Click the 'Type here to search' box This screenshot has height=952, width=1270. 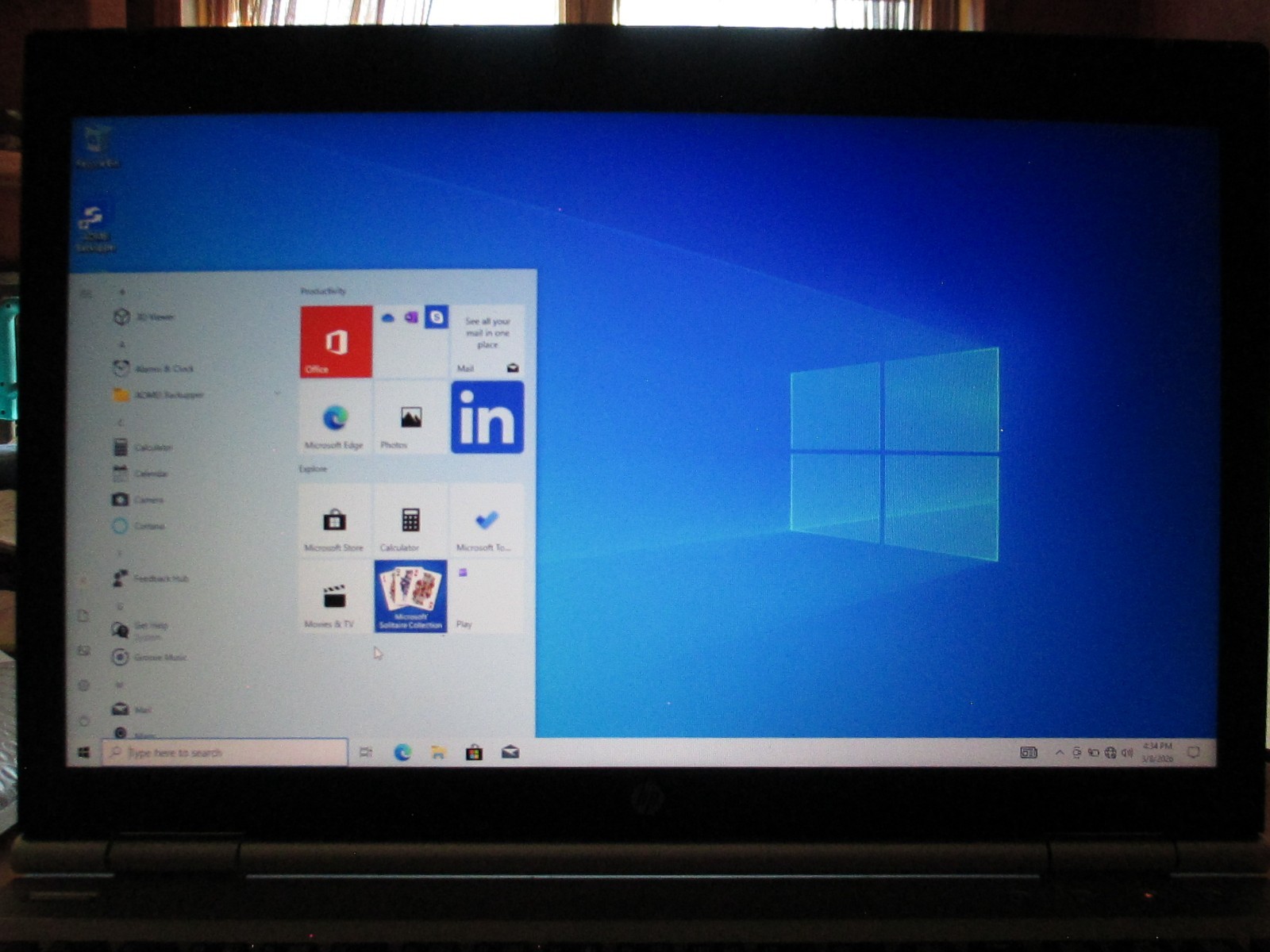point(225,752)
